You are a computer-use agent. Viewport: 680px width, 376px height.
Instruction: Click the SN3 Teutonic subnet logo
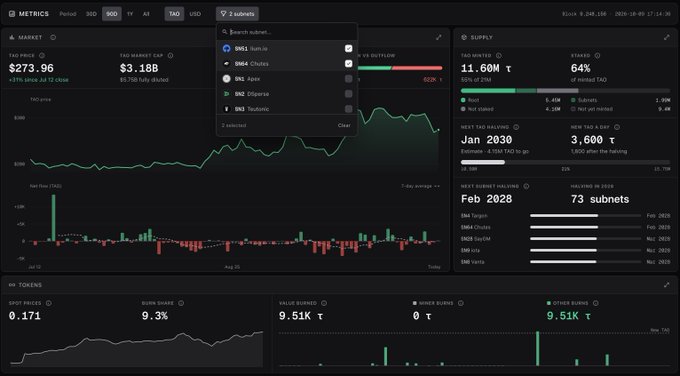pyautogui.click(x=226, y=109)
